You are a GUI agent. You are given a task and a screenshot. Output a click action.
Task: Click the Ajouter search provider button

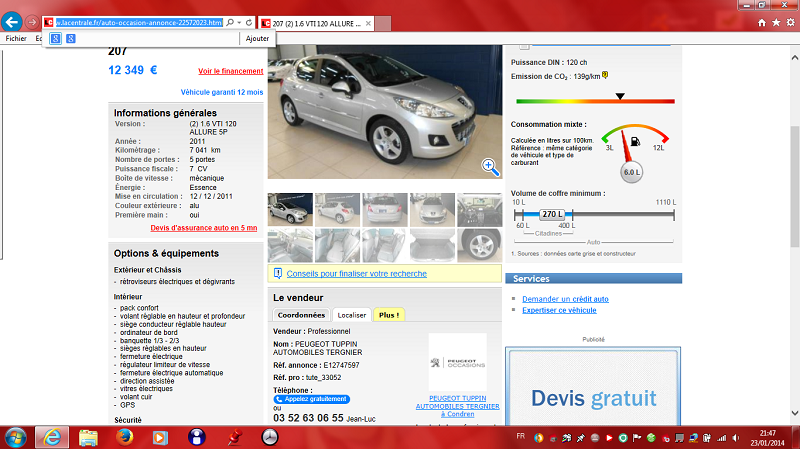(x=257, y=38)
